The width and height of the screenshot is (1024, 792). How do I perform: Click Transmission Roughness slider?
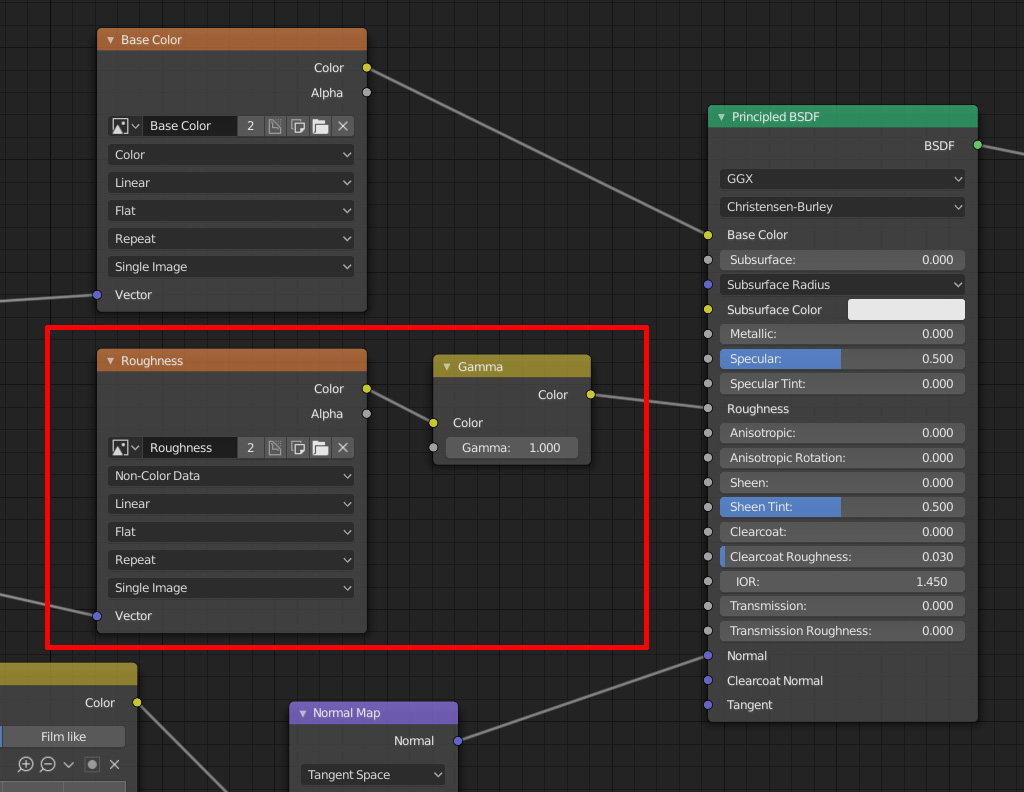click(x=842, y=631)
